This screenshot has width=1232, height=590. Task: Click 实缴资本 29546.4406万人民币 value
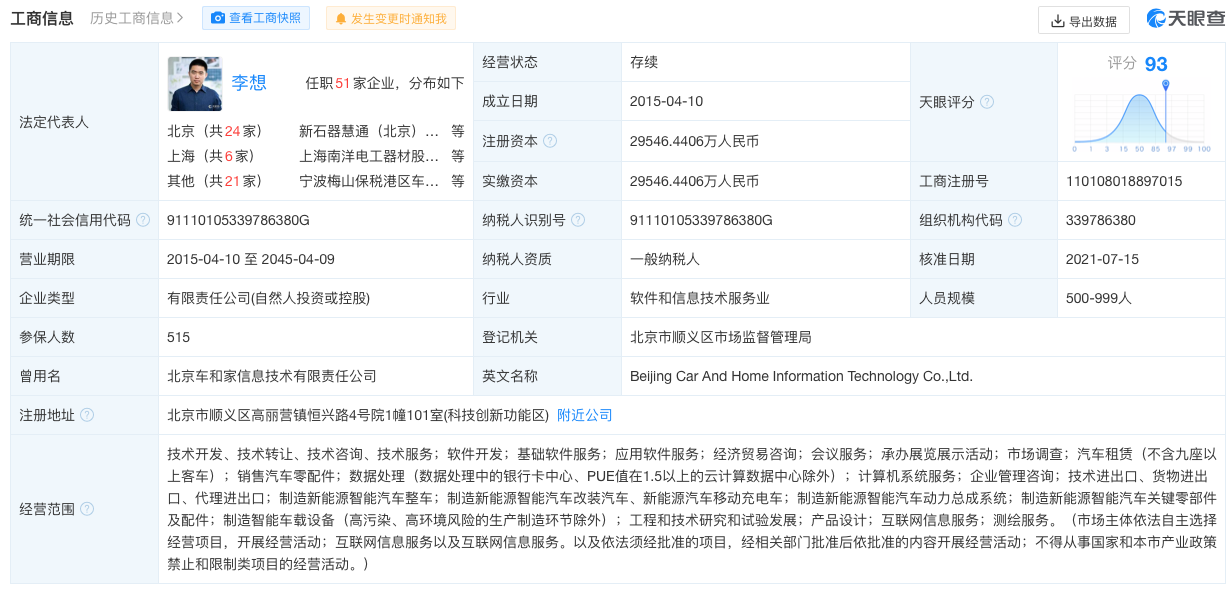click(694, 181)
